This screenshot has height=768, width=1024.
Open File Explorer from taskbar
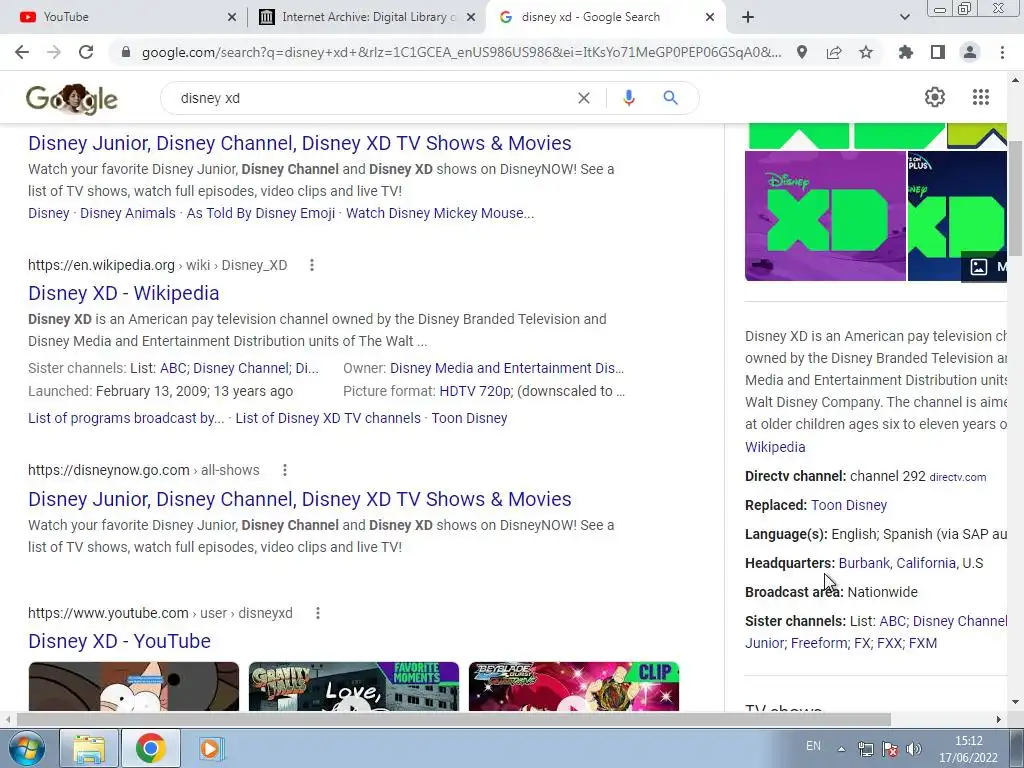pos(89,748)
